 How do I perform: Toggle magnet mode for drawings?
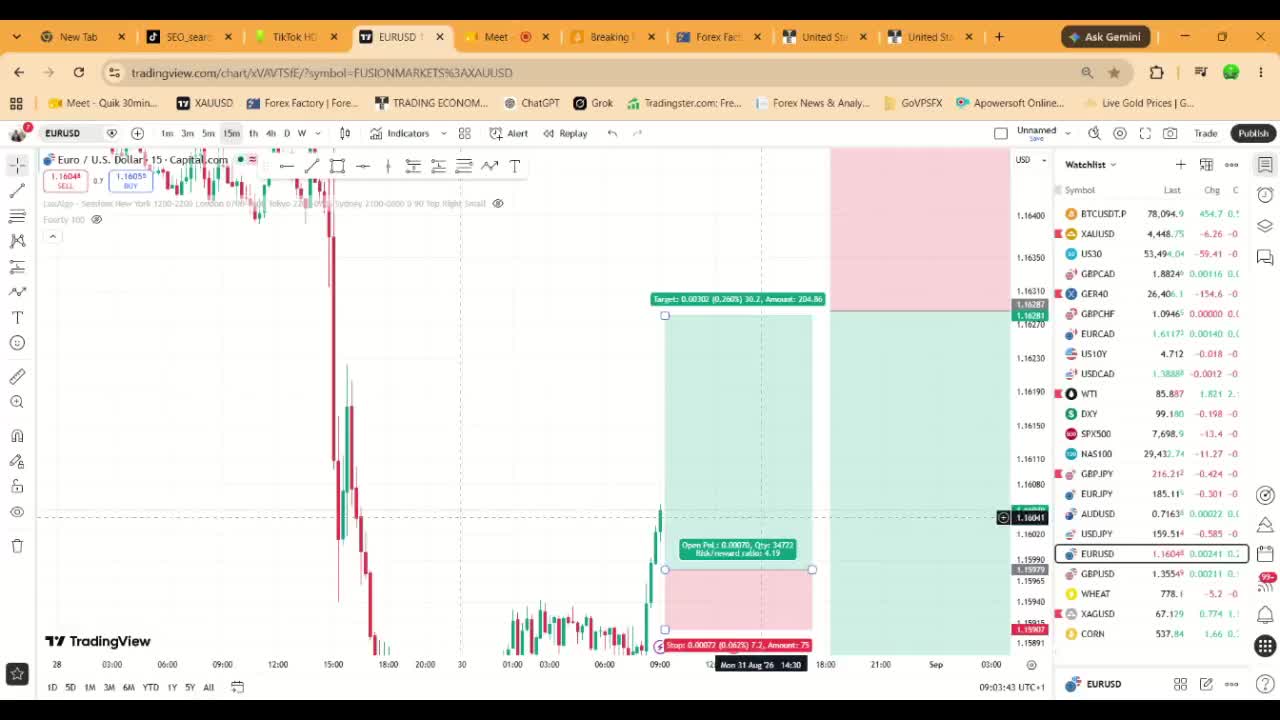(x=17, y=436)
